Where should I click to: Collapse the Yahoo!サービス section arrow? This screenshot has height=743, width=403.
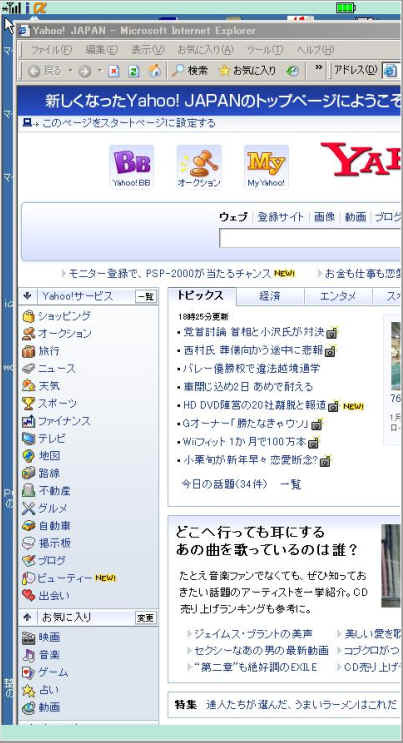point(27,296)
